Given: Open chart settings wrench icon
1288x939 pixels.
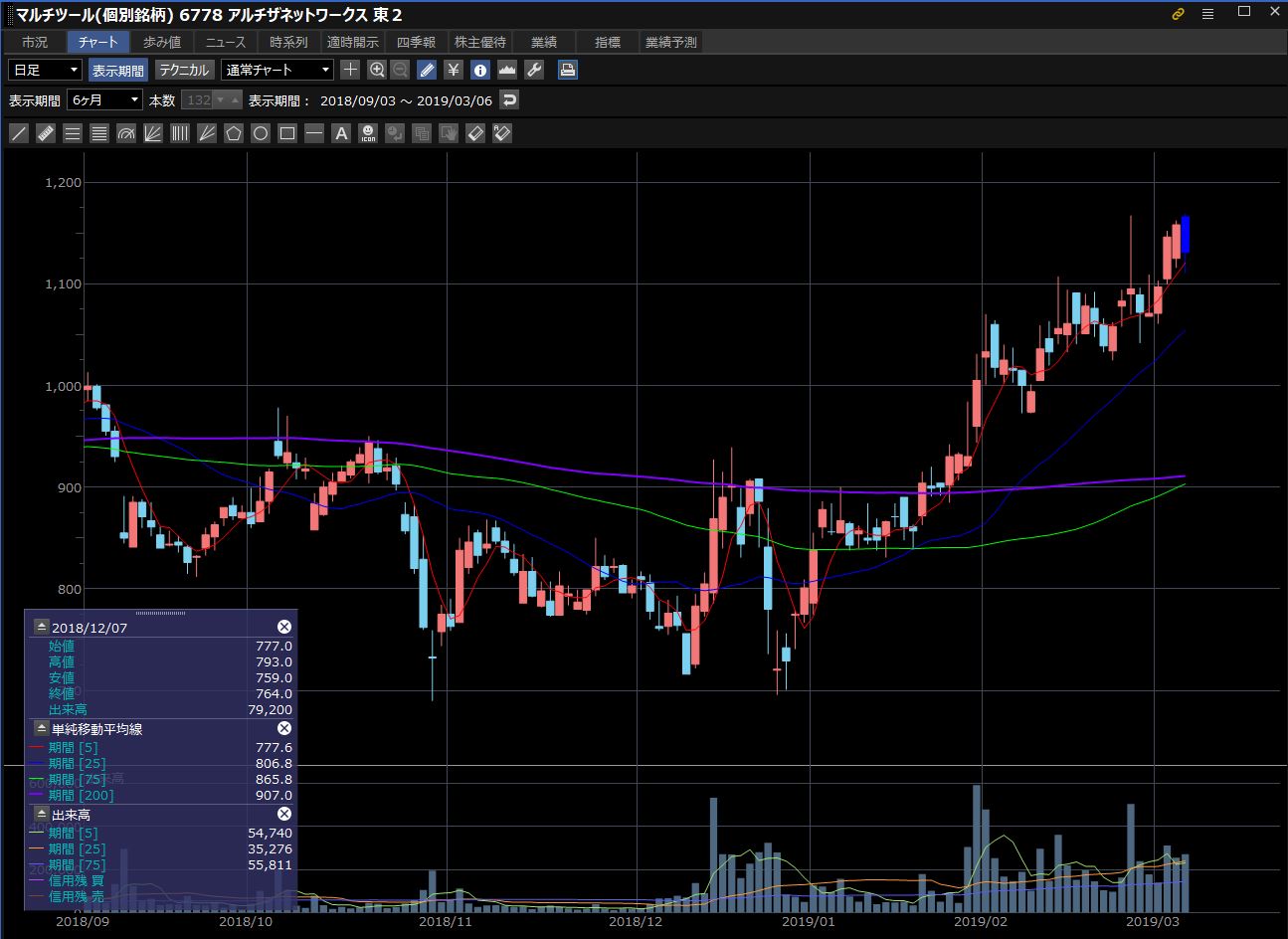Looking at the screenshot, I should (x=534, y=70).
